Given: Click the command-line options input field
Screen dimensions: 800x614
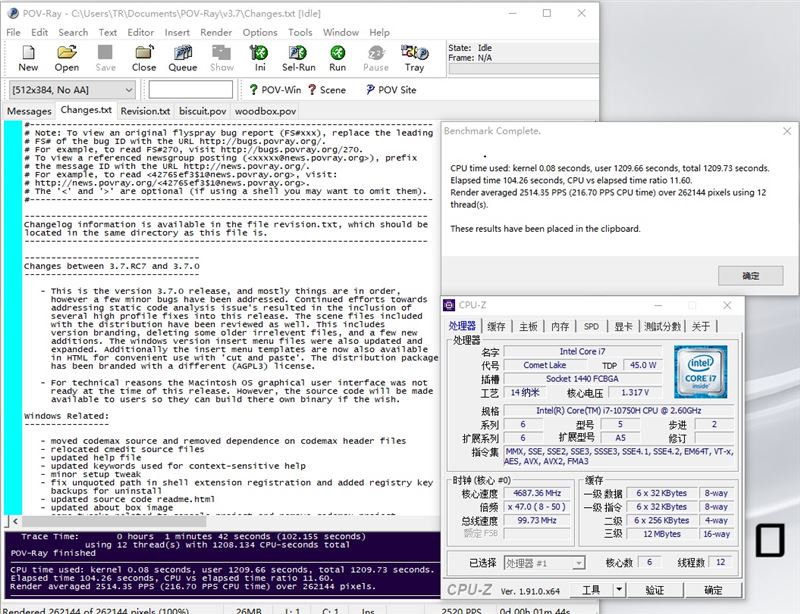Looking at the screenshot, I should coord(191,90).
